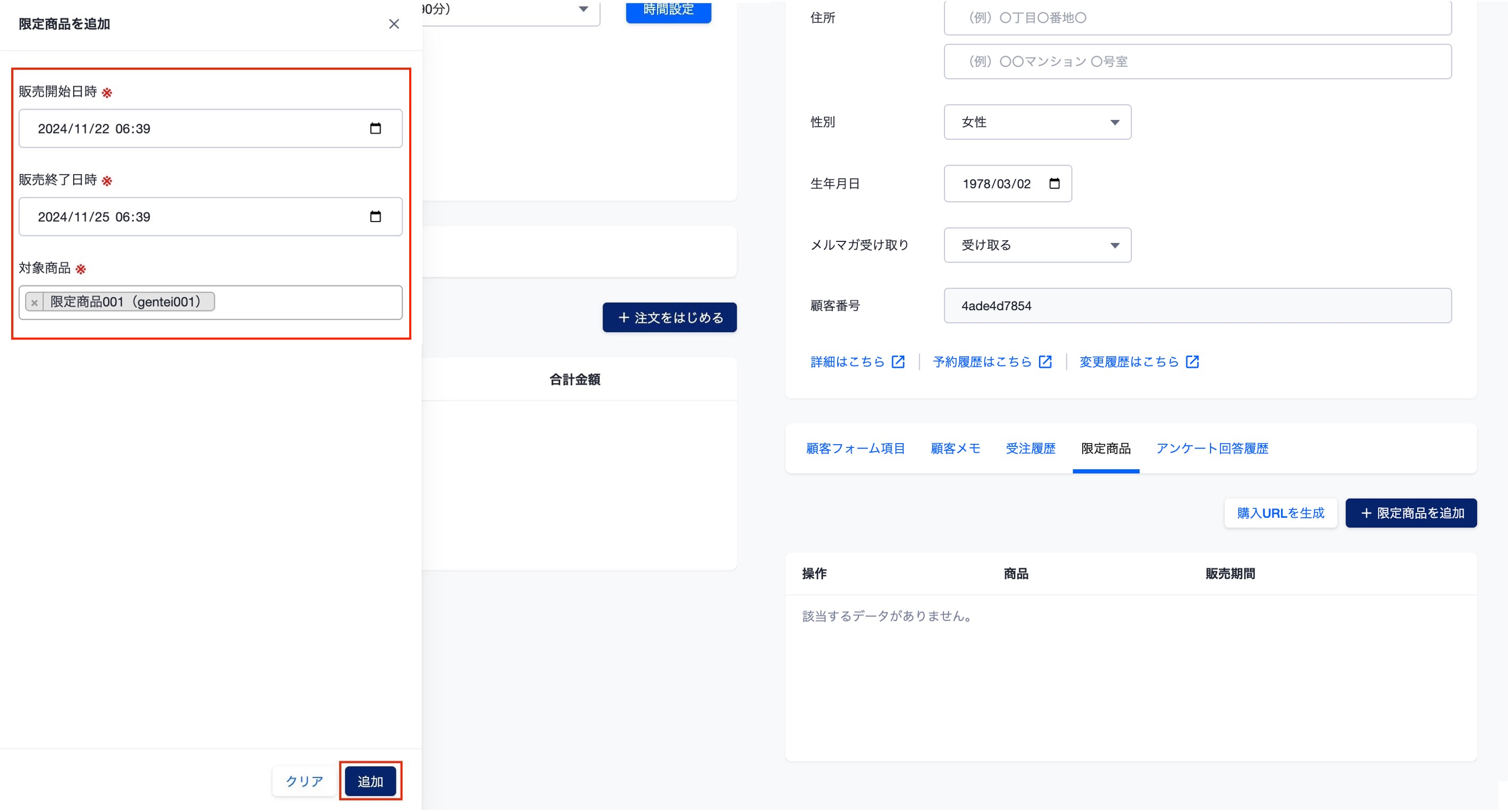Viewport: 1508px width, 812px height.
Task: Open the 性別 dropdown
Action: 1037,122
